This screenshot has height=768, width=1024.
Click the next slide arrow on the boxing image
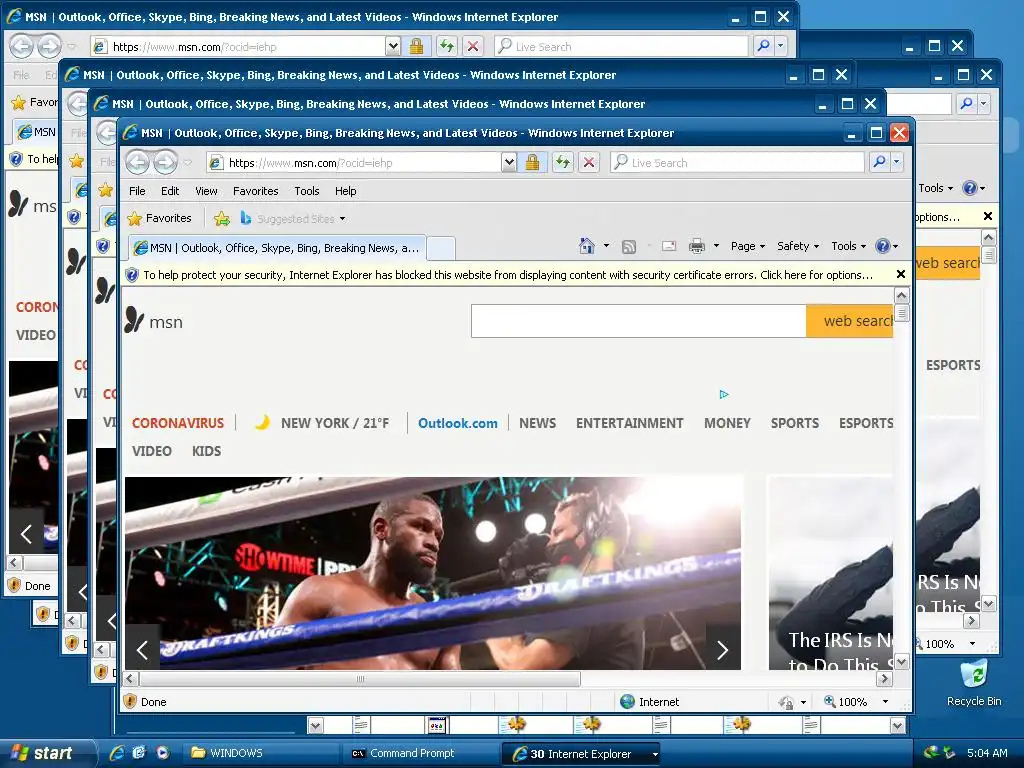point(722,648)
